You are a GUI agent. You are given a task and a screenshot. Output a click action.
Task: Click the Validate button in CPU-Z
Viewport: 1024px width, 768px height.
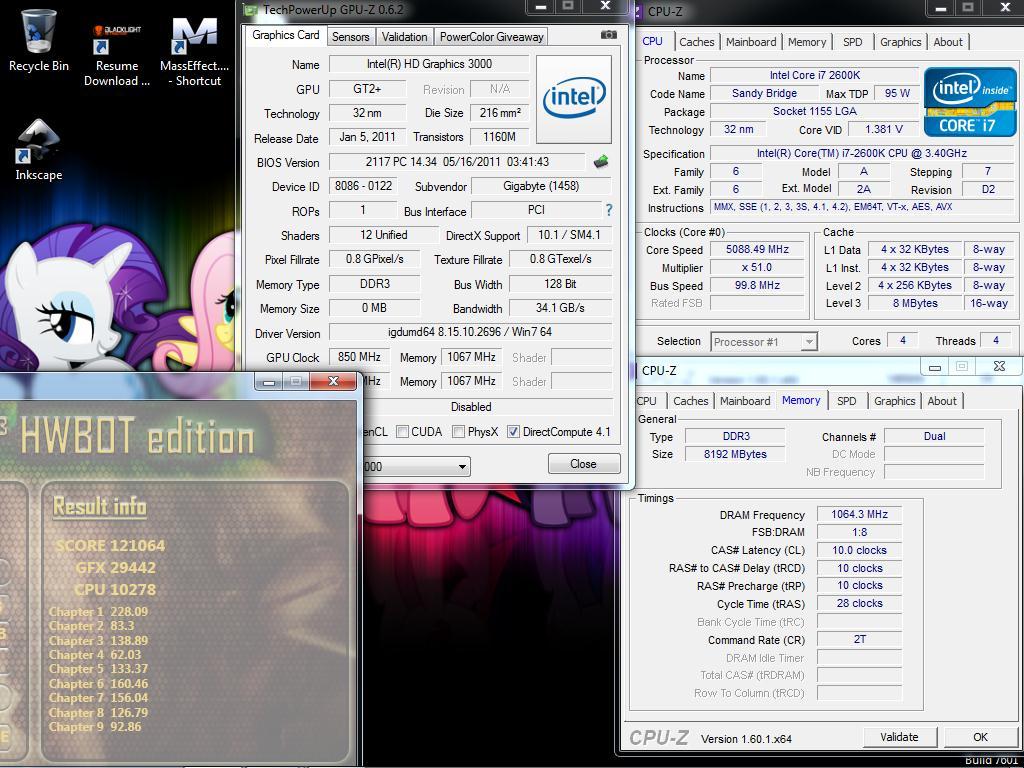(x=899, y=737)
